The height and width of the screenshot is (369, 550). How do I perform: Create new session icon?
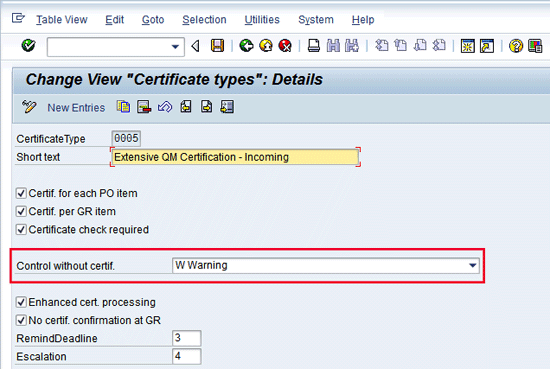[467, 46]
